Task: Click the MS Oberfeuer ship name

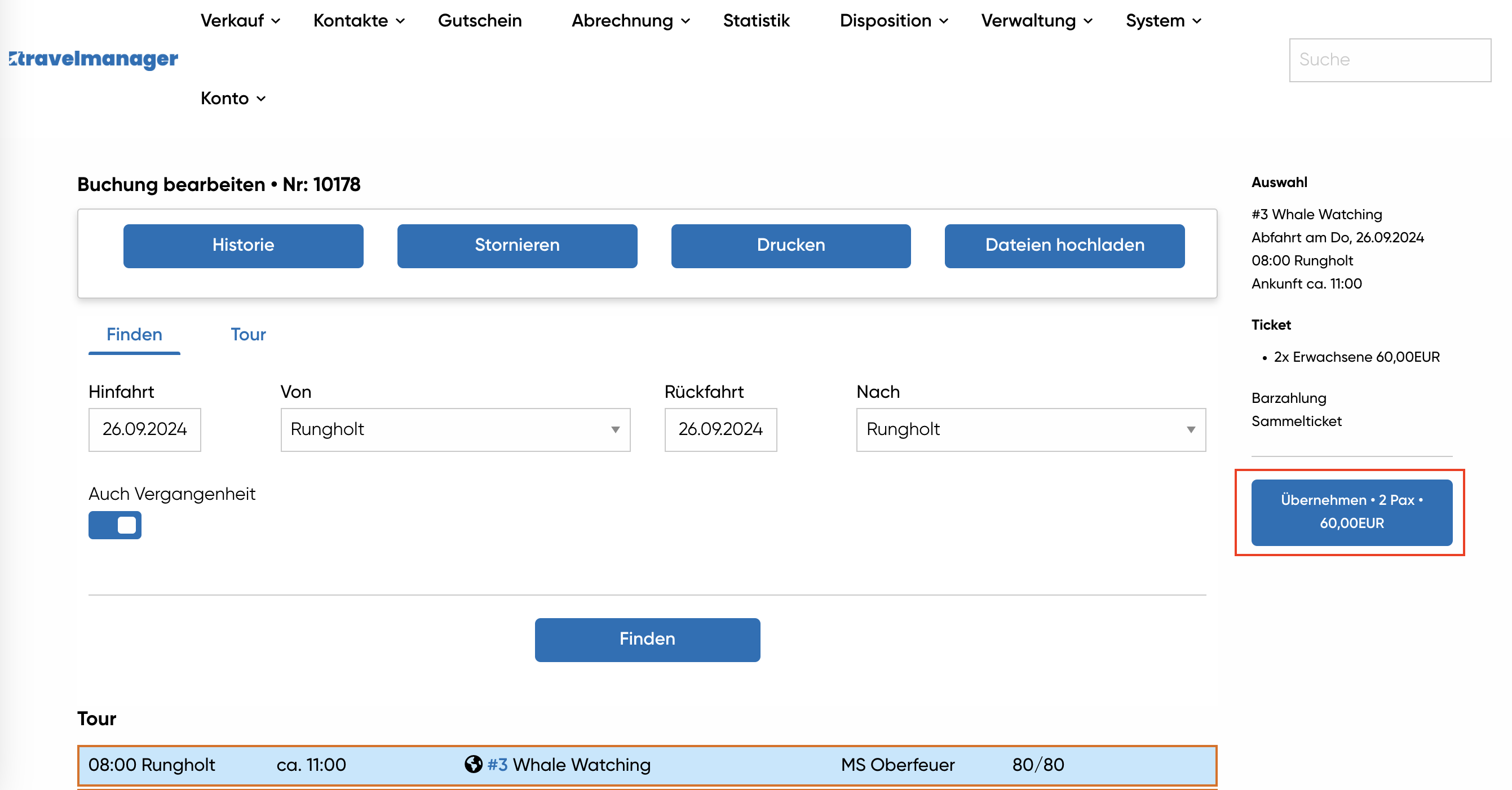Action: click(x=898, y=764)
